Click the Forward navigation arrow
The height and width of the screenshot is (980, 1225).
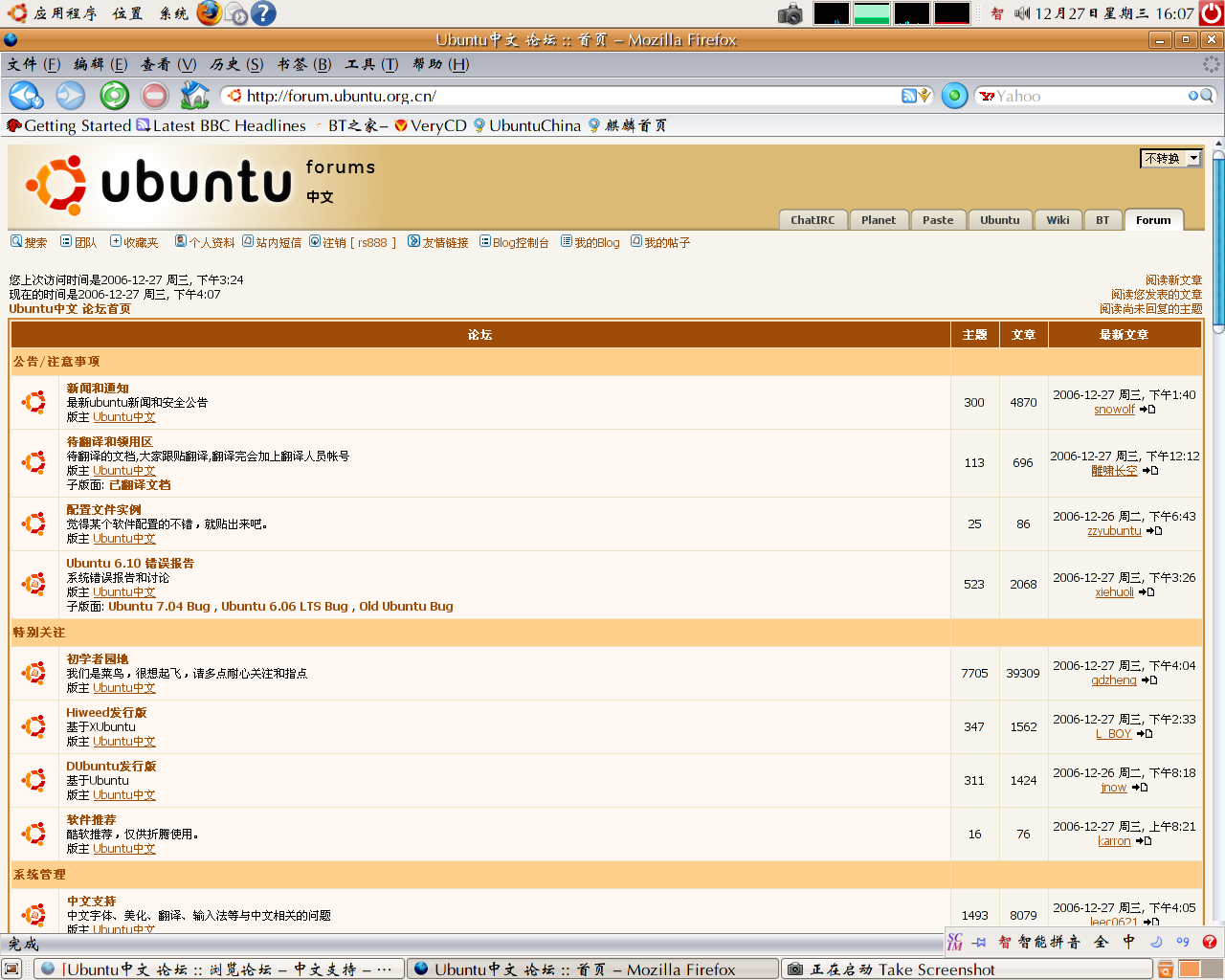70,96
